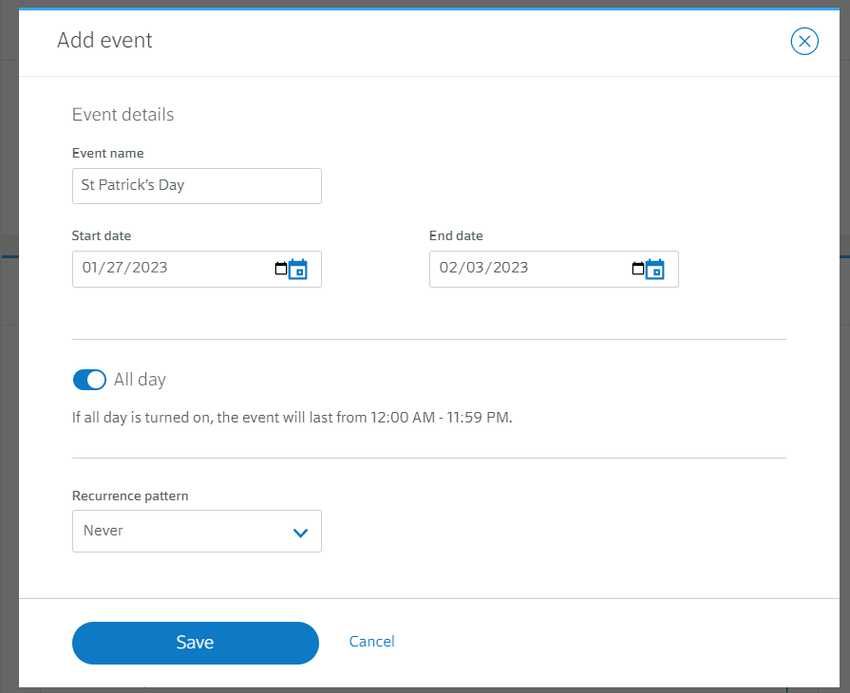Close the Add event dialog
The height and width of the screenshot is (693, 850).
(x=804, y=41)
